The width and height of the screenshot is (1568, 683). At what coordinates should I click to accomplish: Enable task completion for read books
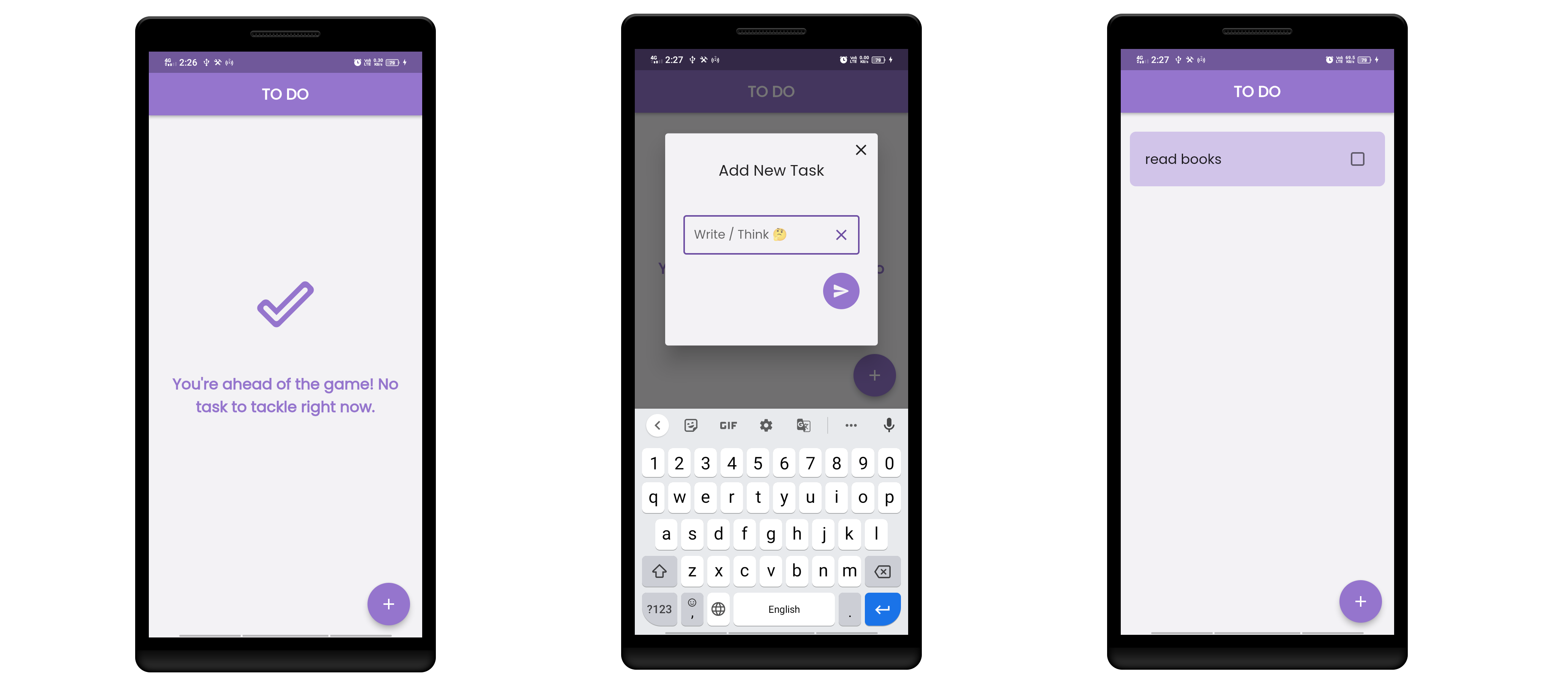(x=1357, y=158)
